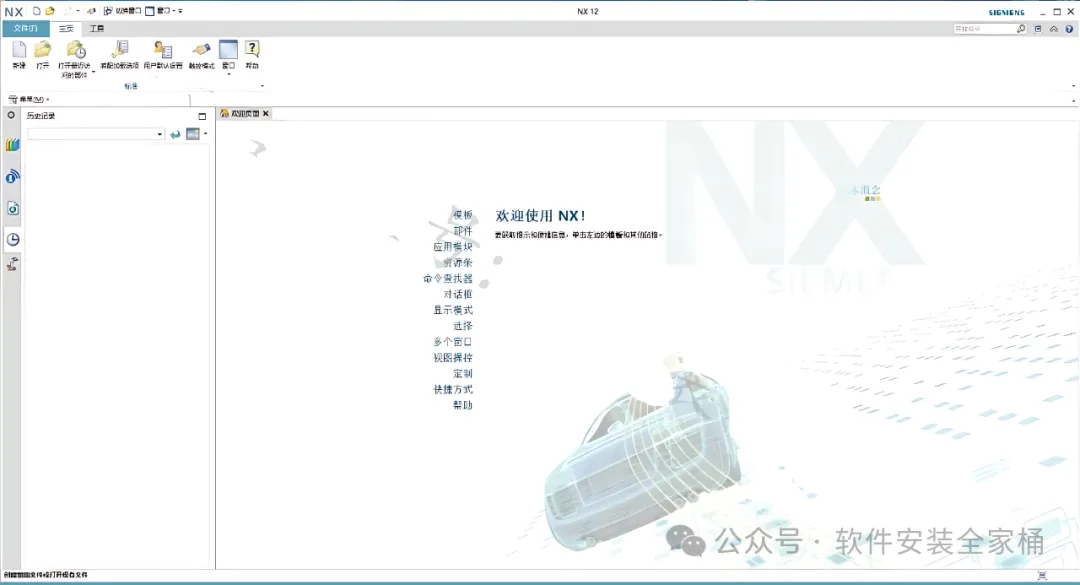Open the Roles sidebar icon

tap(12, 208)
